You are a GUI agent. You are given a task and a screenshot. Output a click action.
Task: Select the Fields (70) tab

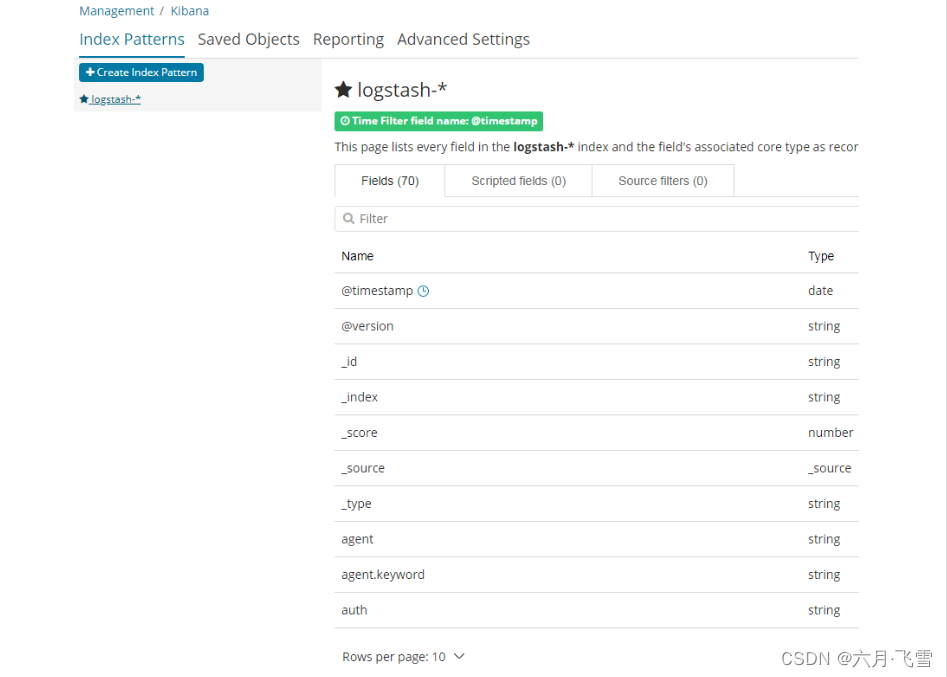click(x=390, y=181)
